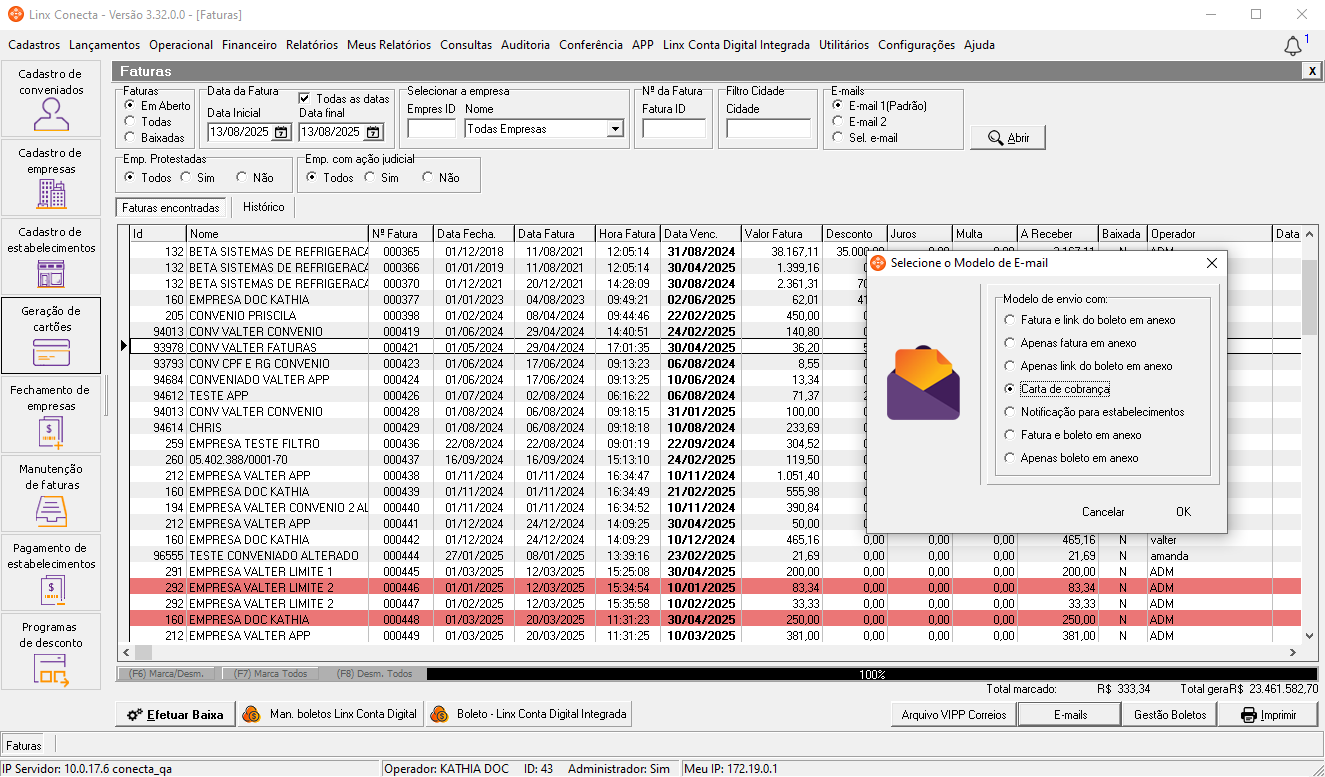Click the Empres ID input field
Image resolution: width=1325 pixels, height=777 pixels.
pyautogui.click(x=431, y=129)
